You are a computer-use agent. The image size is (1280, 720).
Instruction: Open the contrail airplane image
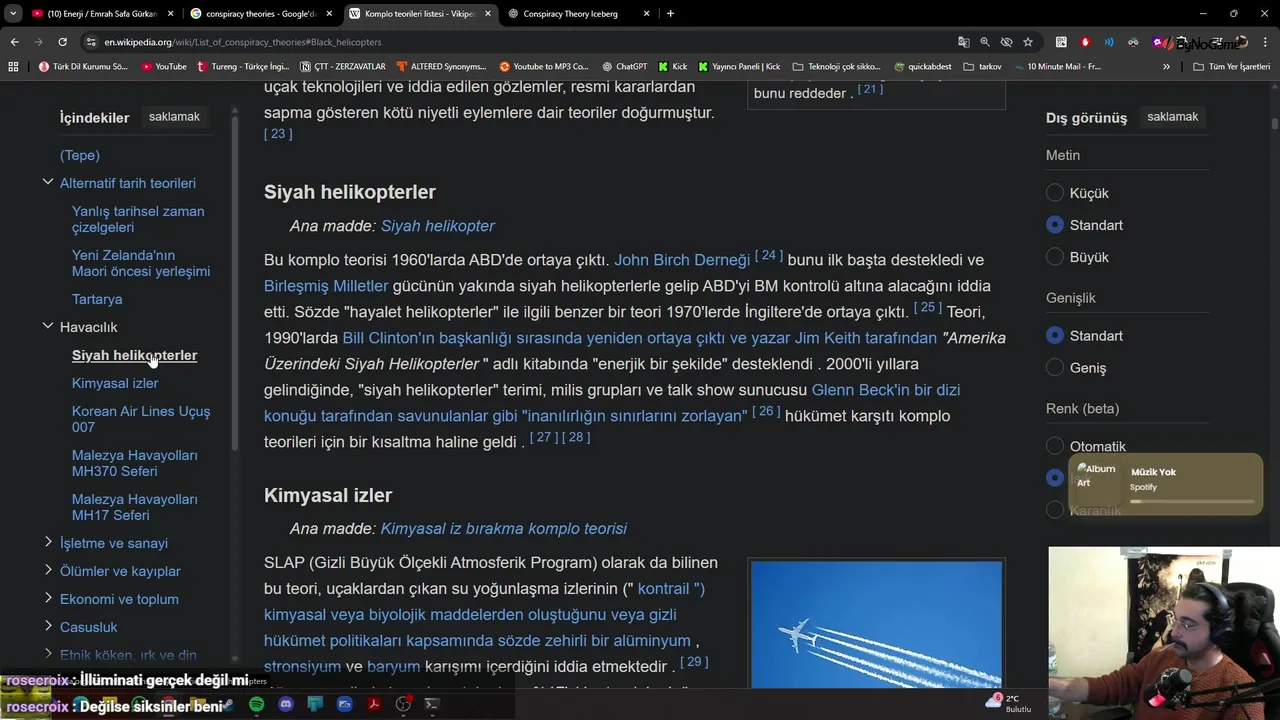tap(876, 622)
